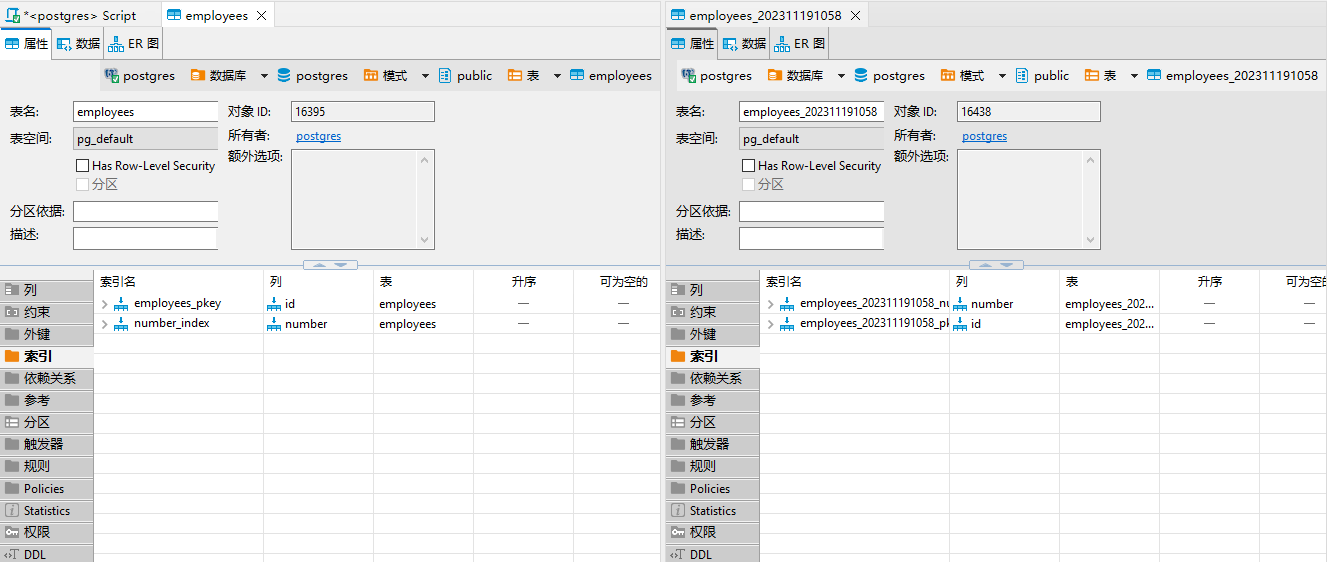Screen dimensions: 1327x562
Task: Open 分区 section in right panel sidebar
Action: click(712, 422)
